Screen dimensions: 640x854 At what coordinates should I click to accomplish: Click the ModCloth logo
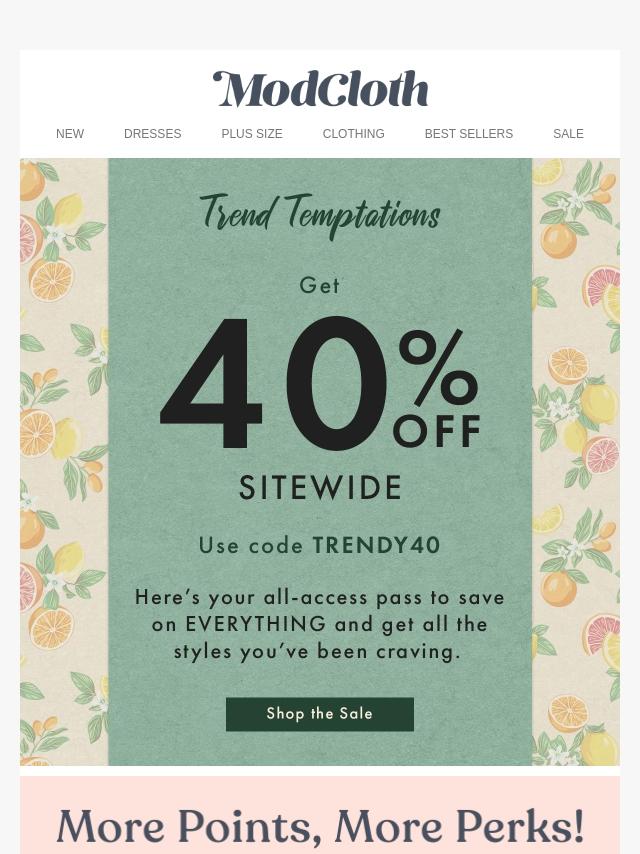[320, 89]
